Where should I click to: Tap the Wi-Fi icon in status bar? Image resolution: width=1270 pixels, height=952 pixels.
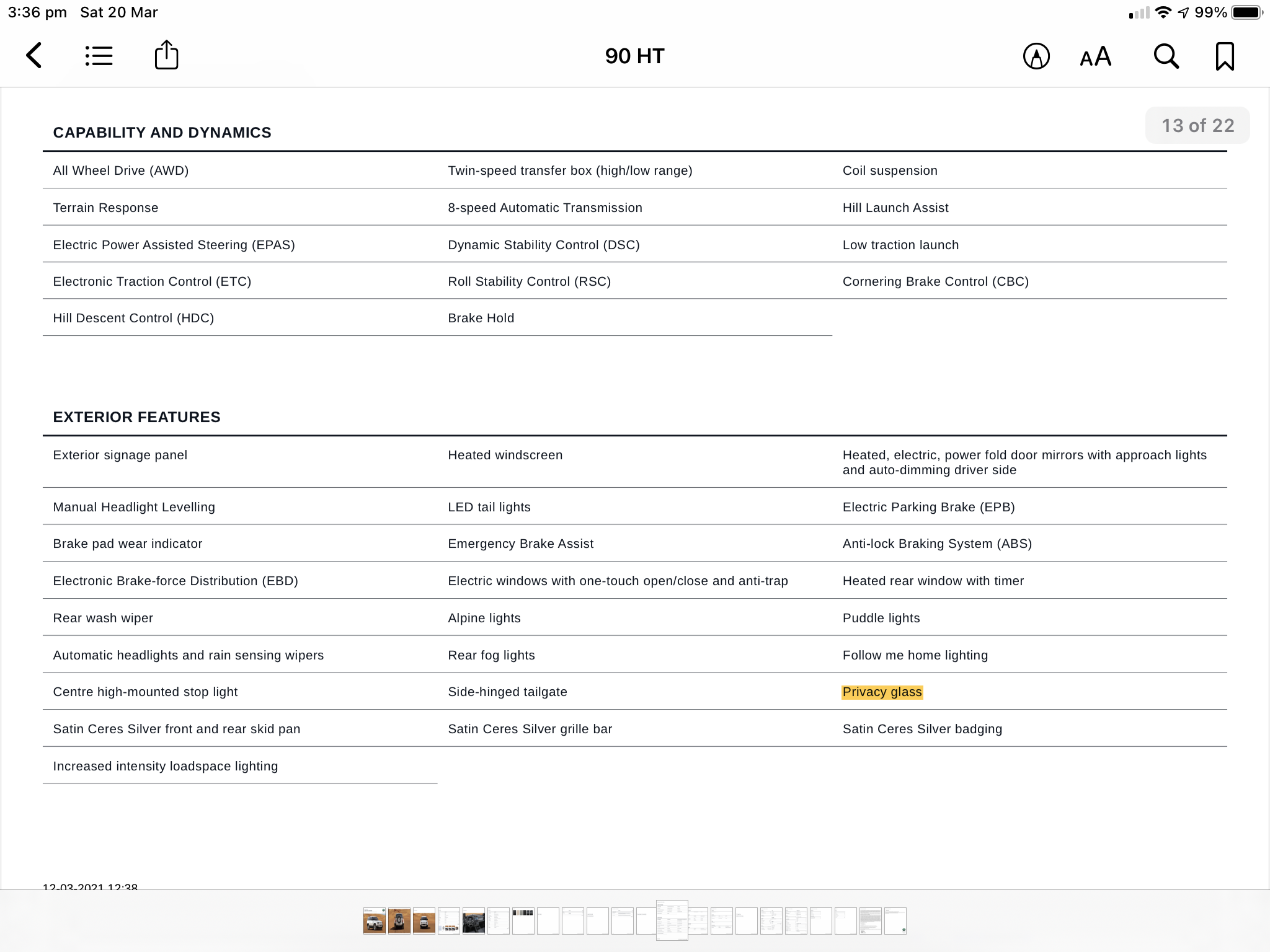coord(1163,12)
